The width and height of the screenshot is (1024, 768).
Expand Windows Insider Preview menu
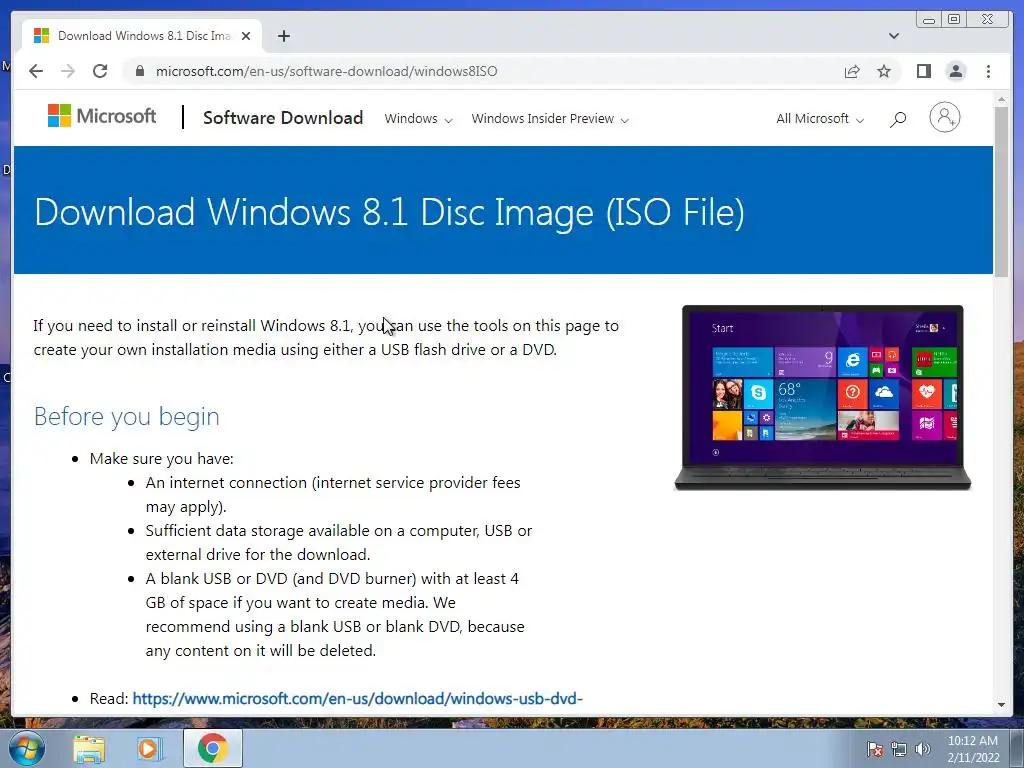(550, 119)
